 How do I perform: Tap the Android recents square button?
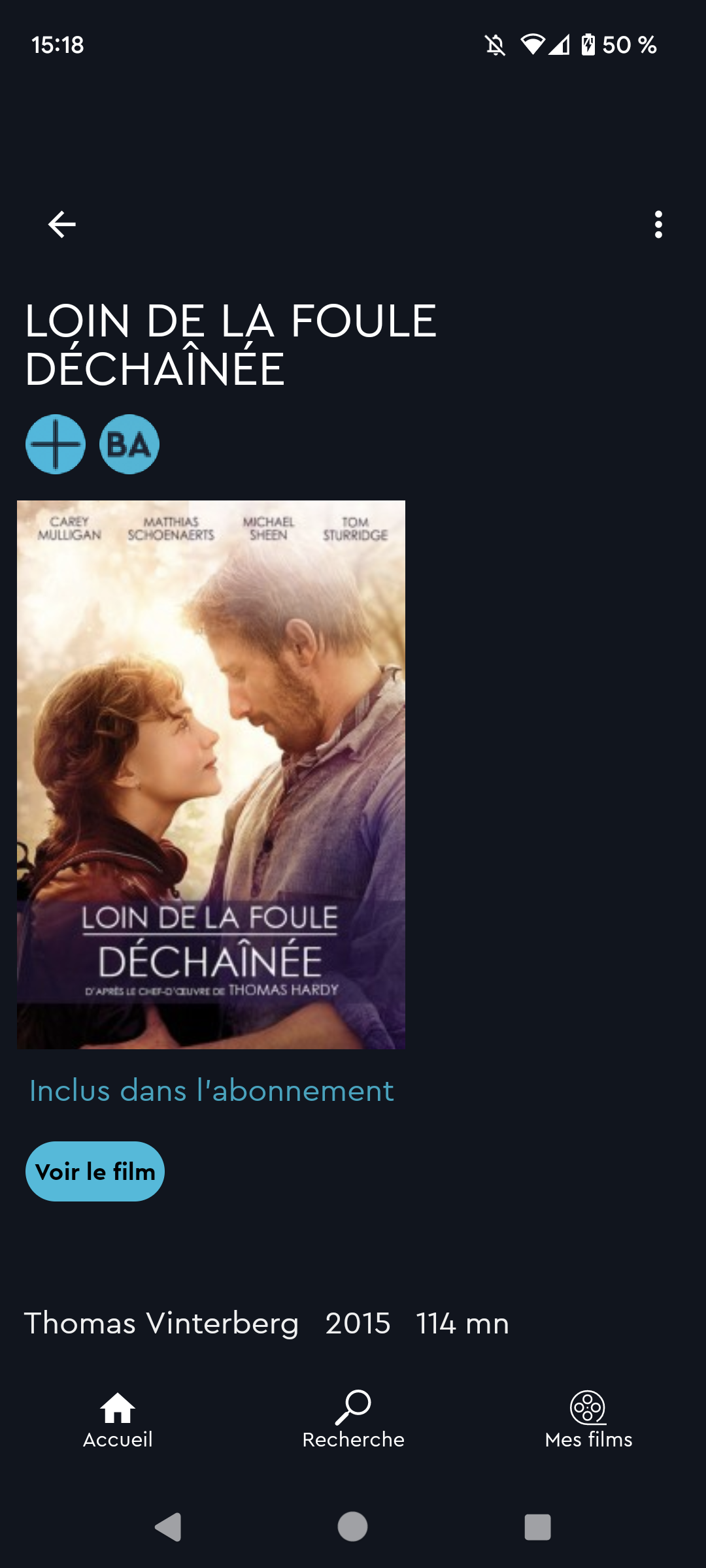coord(537,1527)
